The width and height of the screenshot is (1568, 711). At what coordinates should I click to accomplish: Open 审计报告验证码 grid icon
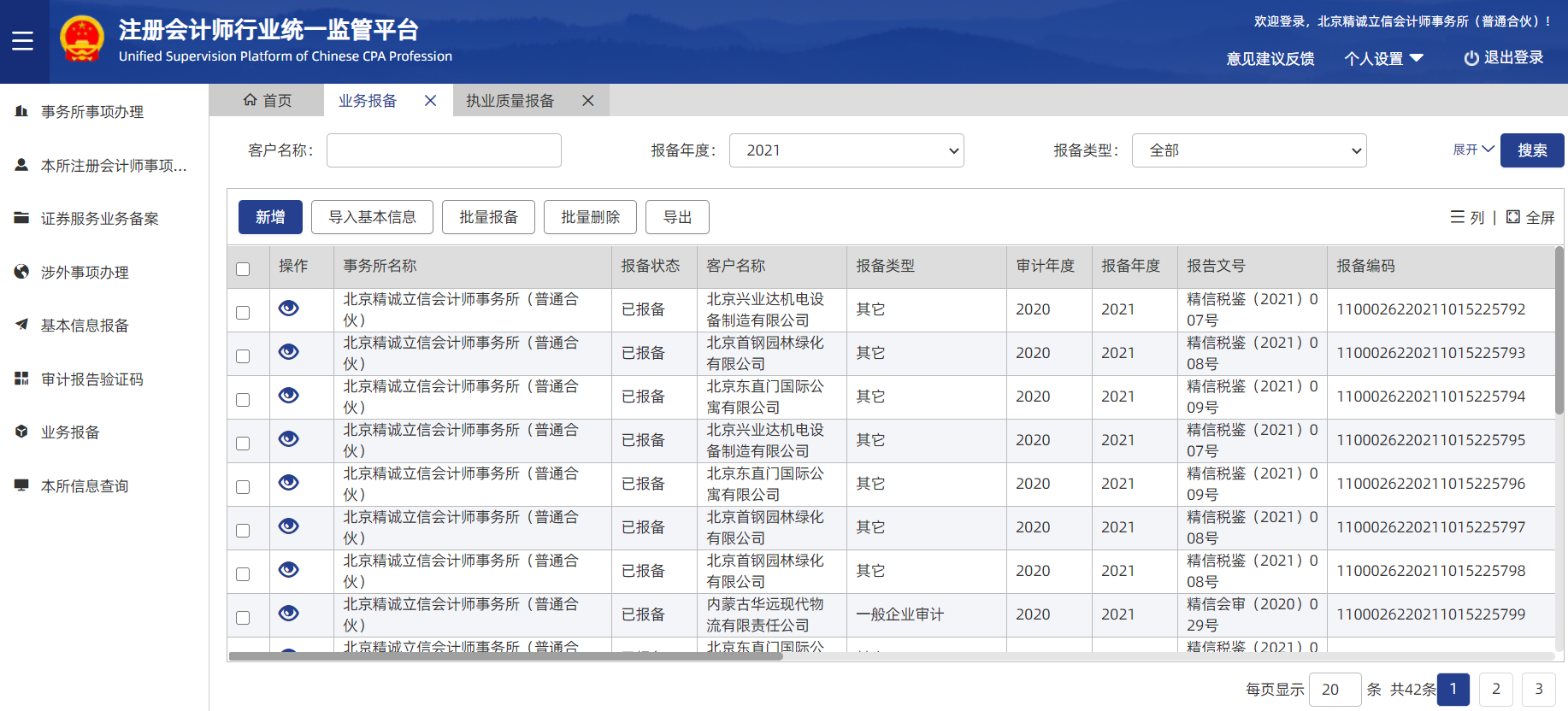[21, 379]
